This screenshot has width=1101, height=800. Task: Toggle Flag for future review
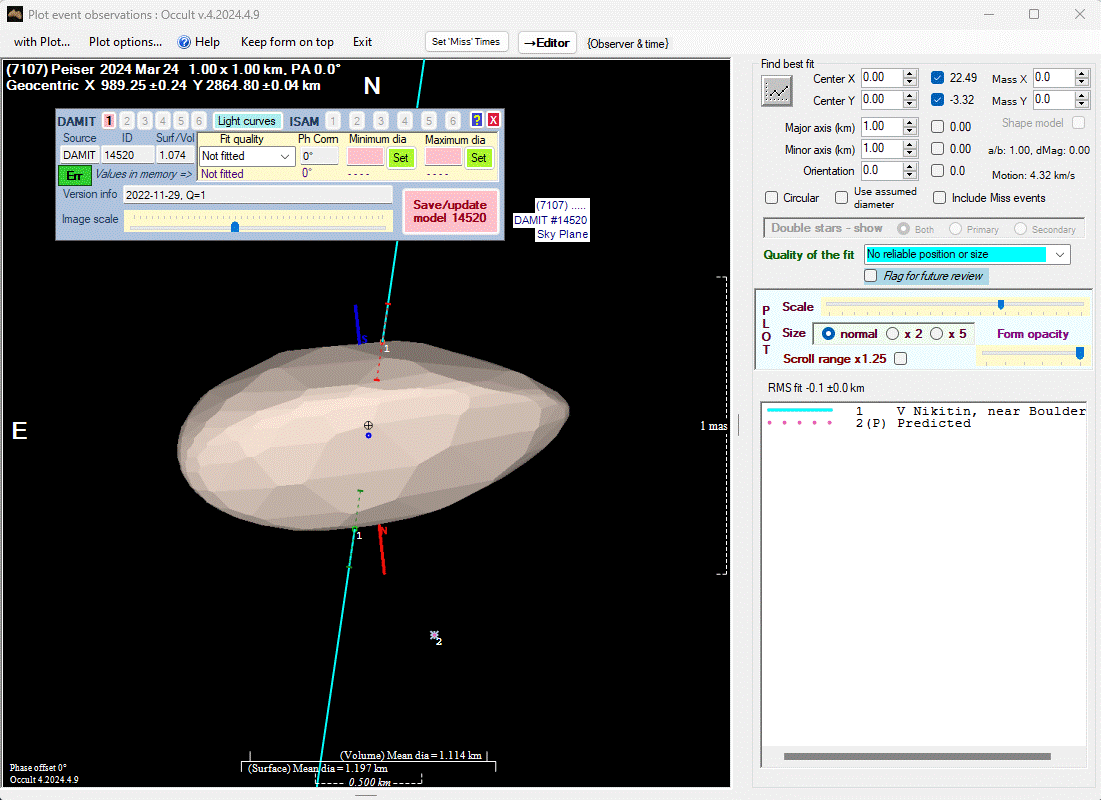[871, 276]
